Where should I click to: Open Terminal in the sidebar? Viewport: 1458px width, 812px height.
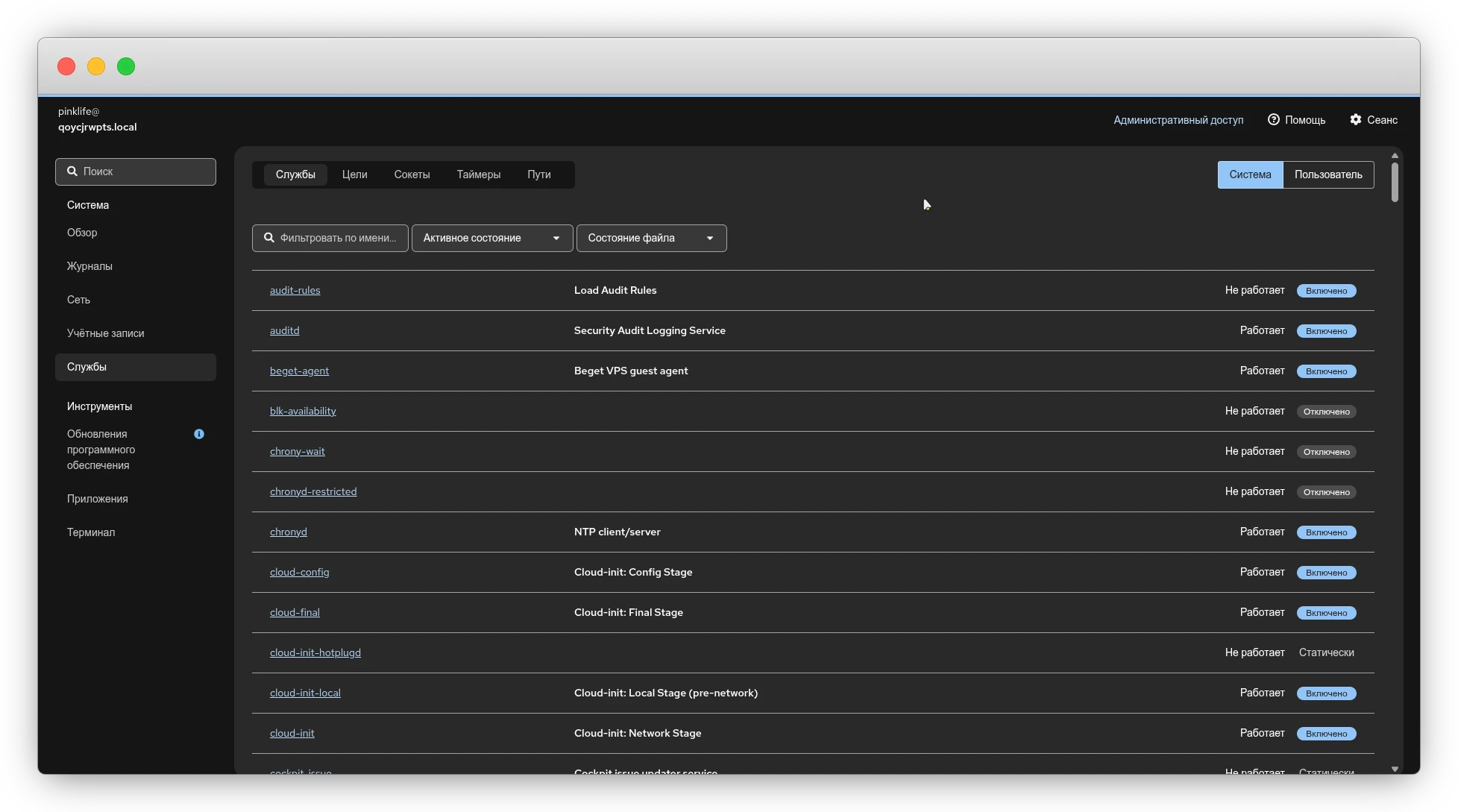tap(91, 532)
